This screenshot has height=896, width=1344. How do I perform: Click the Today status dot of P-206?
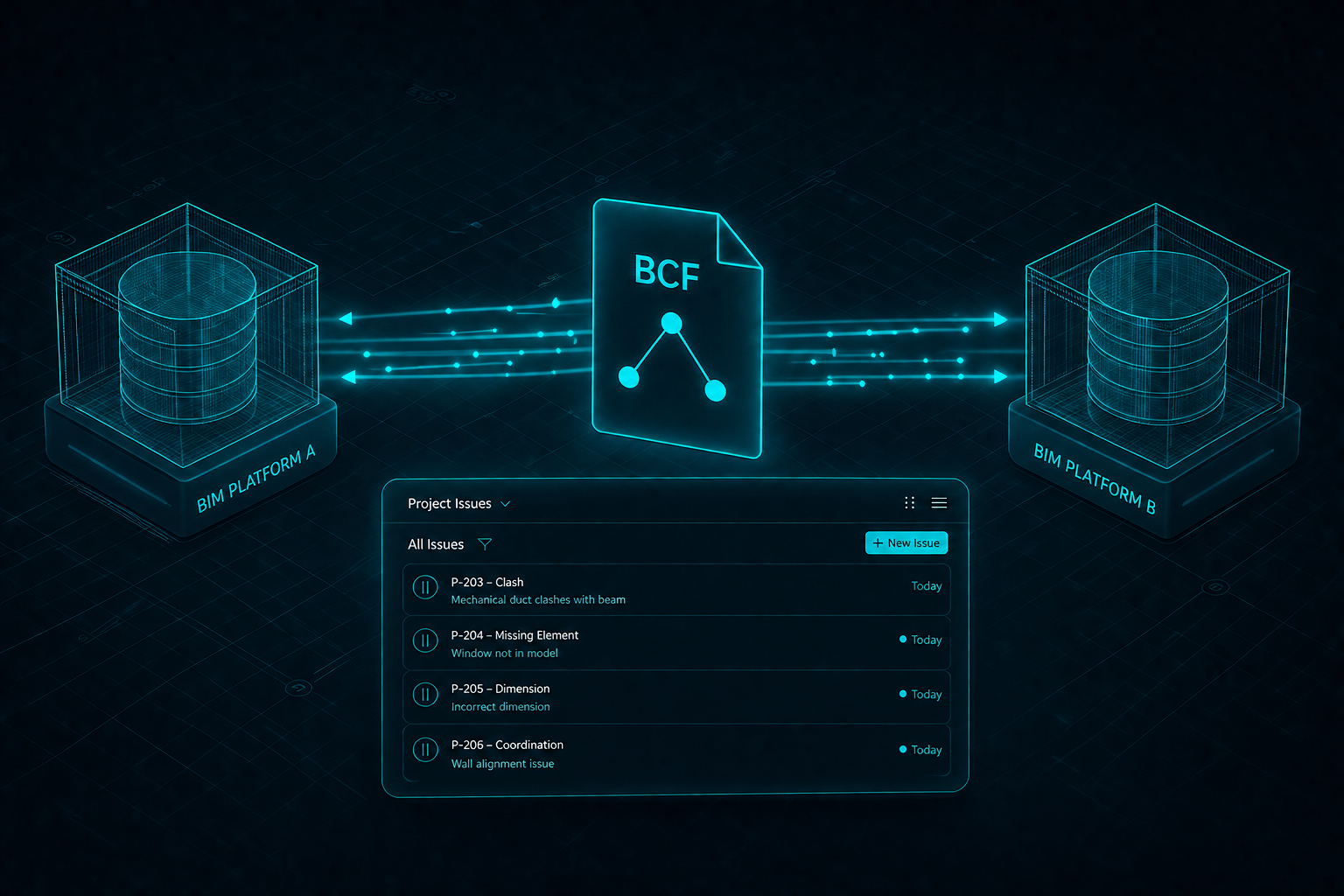[903, 749]
